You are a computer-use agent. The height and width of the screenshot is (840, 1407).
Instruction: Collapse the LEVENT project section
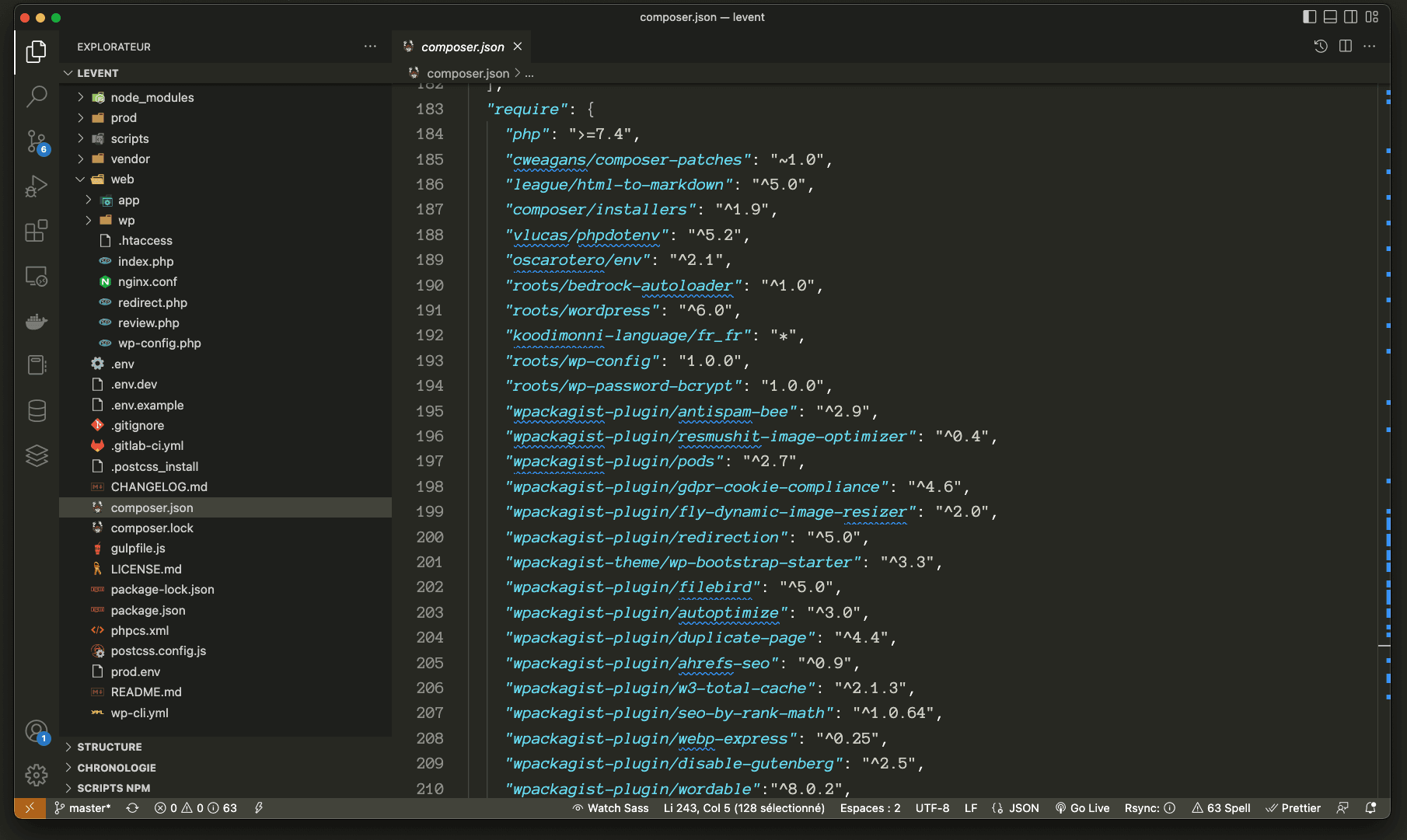(x=225, y=73)
